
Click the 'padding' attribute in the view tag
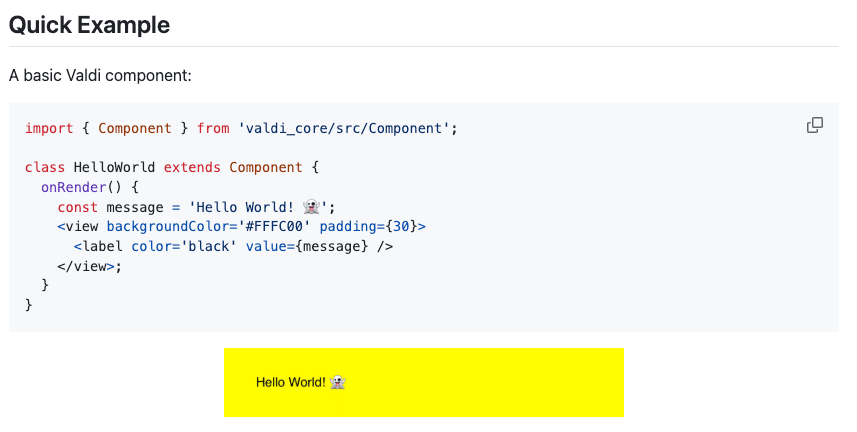pyautogui.click(x=351, y=226)
